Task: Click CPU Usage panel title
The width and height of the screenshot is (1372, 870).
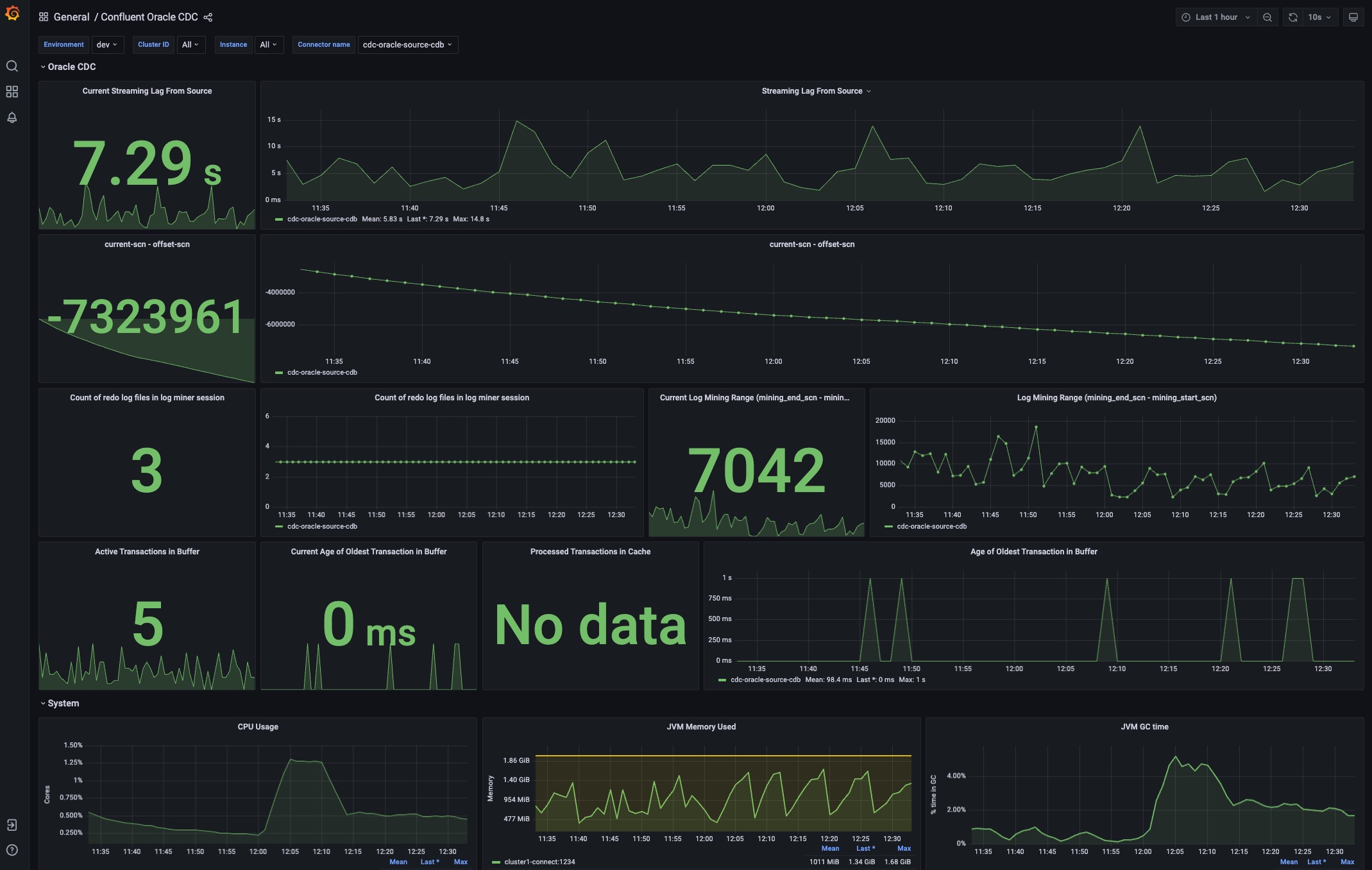Action: [x=258, y=727]
